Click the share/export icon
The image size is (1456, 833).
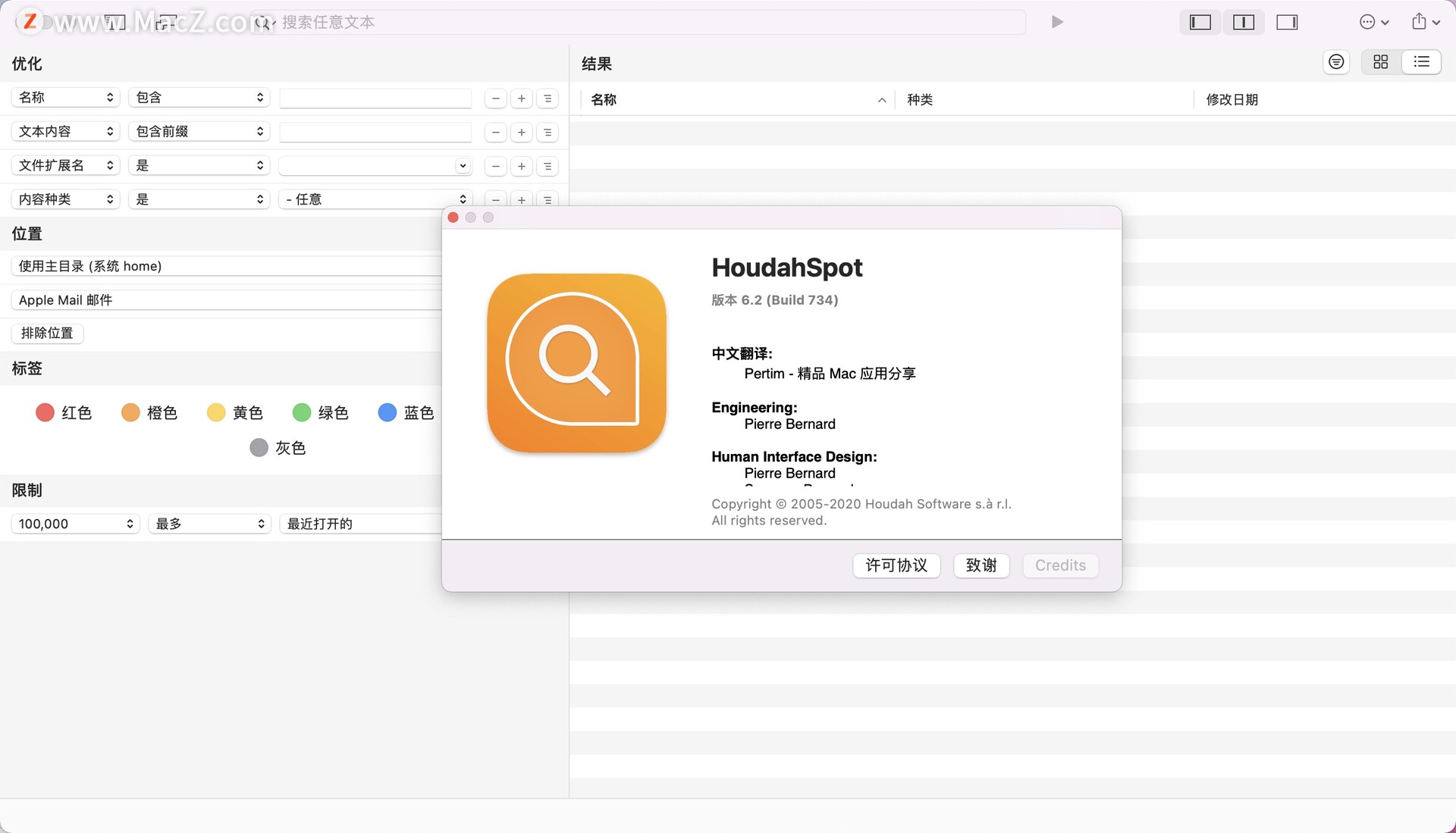point(1418,22)
